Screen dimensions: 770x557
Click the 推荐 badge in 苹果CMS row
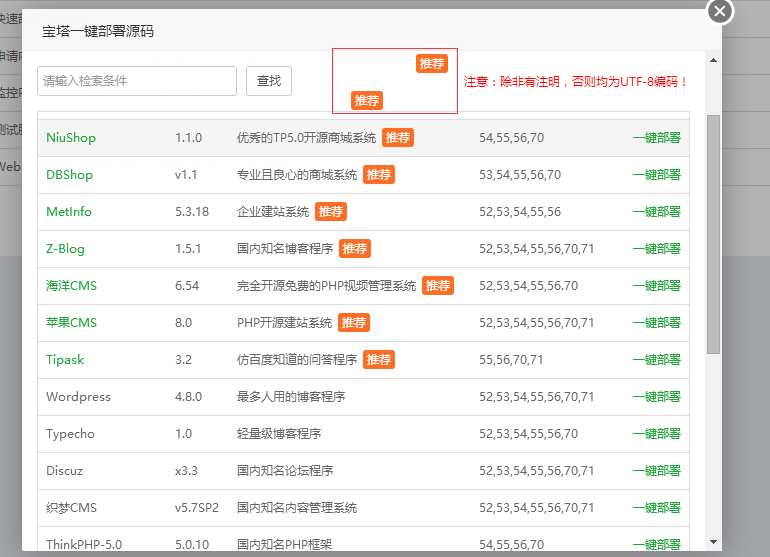coord(354,323)
